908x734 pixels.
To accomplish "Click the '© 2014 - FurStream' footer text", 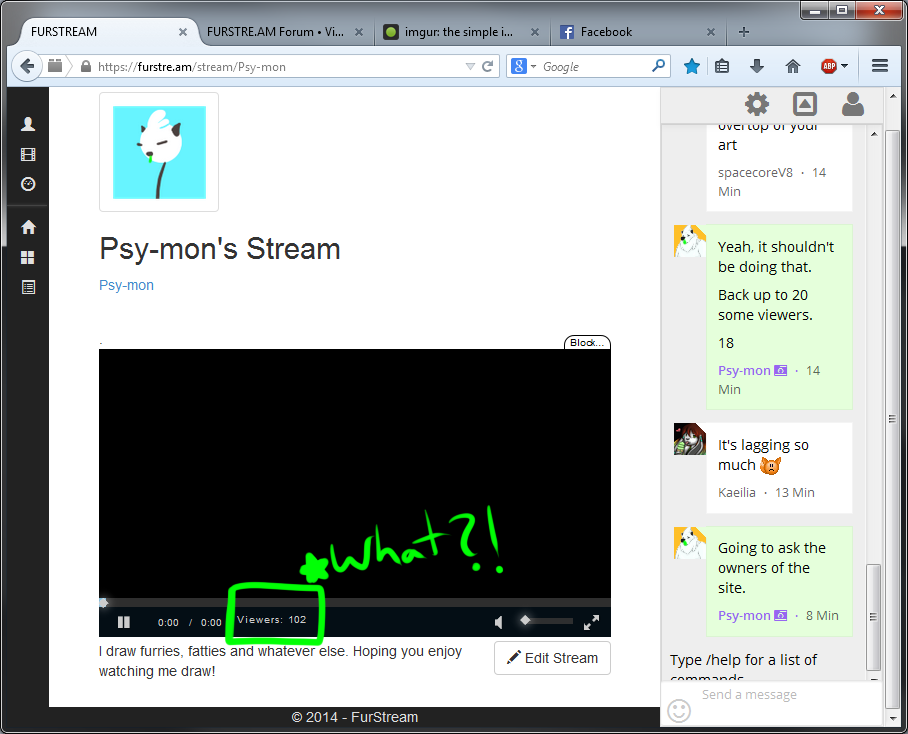I will click(x=354, y=717).
